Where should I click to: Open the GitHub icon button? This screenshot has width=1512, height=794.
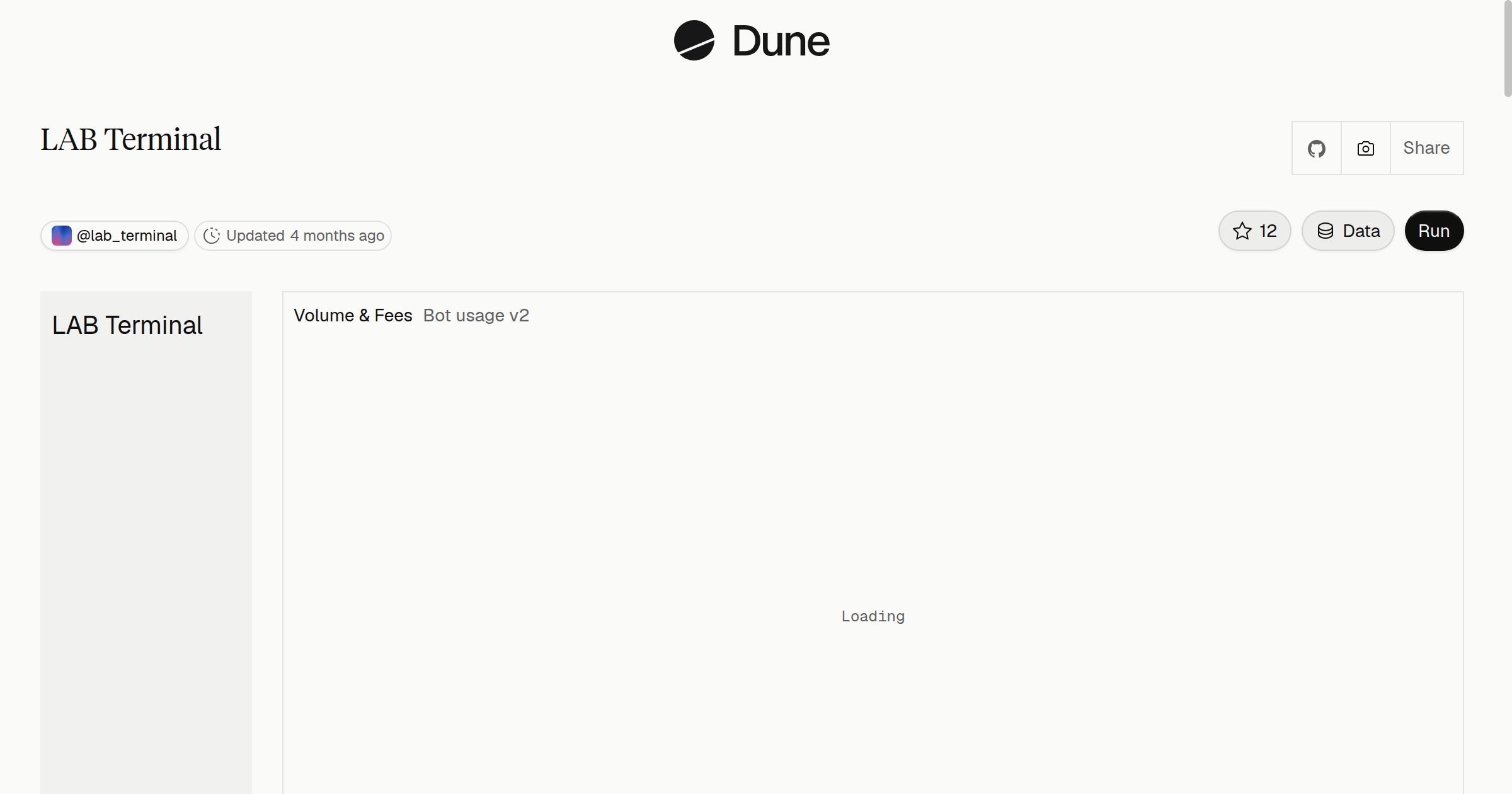click(x=1317, y=148)
